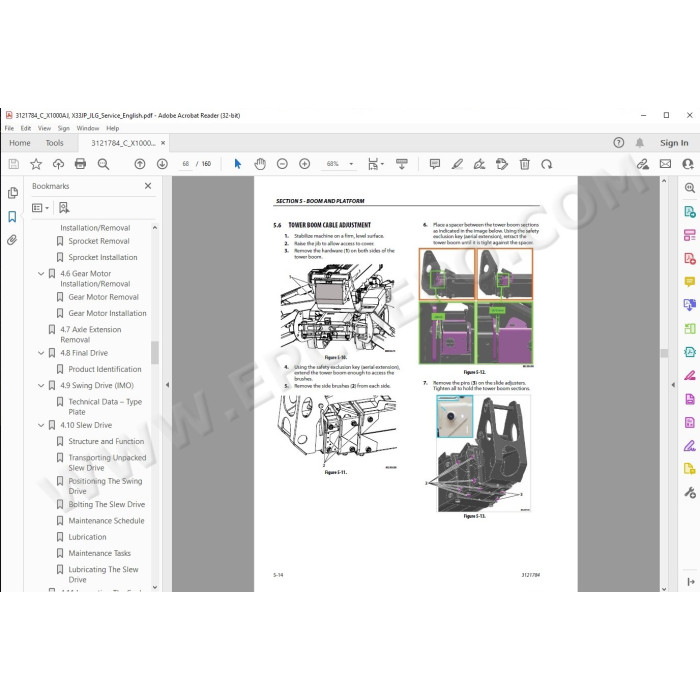Activate the hand pan tool

(x=260, y=164)
